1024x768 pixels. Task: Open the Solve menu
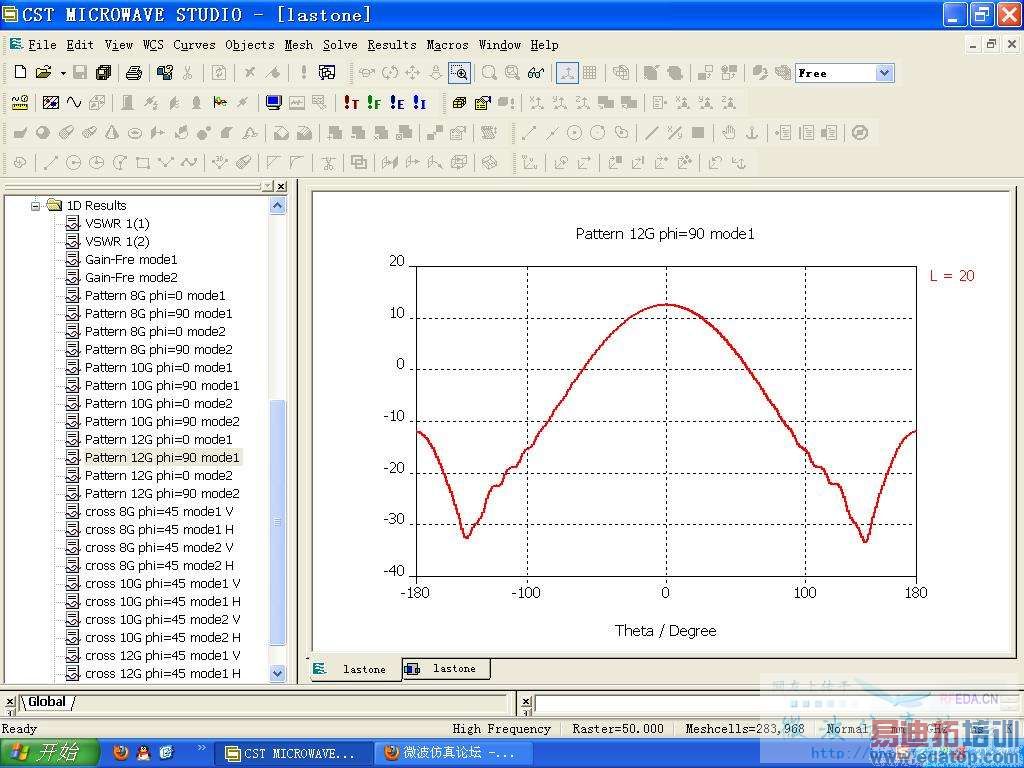click(x=339, y=45)
